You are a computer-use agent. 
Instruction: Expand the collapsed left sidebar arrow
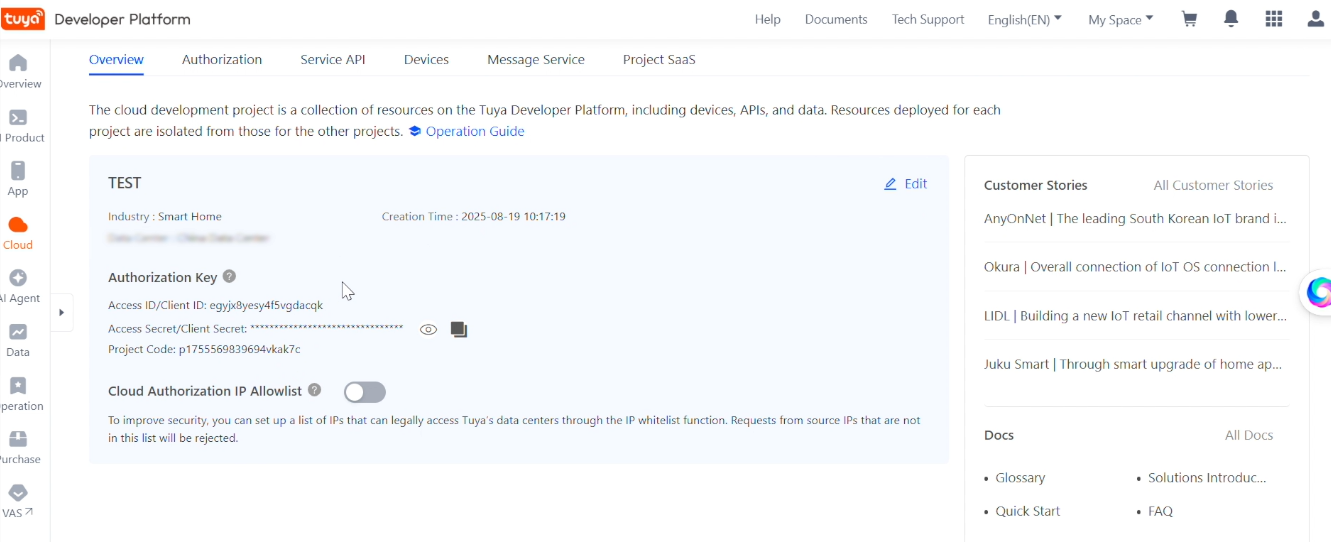[x=61, y=312]
